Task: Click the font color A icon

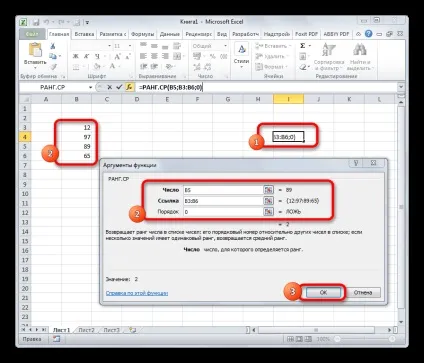Action: (112, 67)
